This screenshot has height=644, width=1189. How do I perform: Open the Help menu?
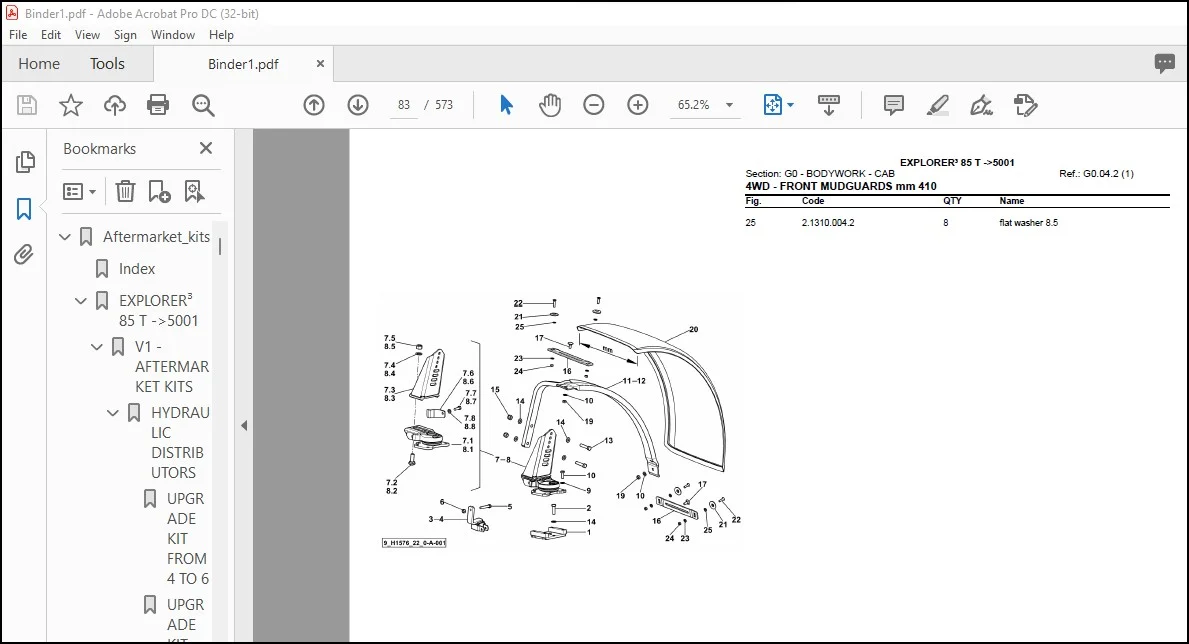point(221,35)
